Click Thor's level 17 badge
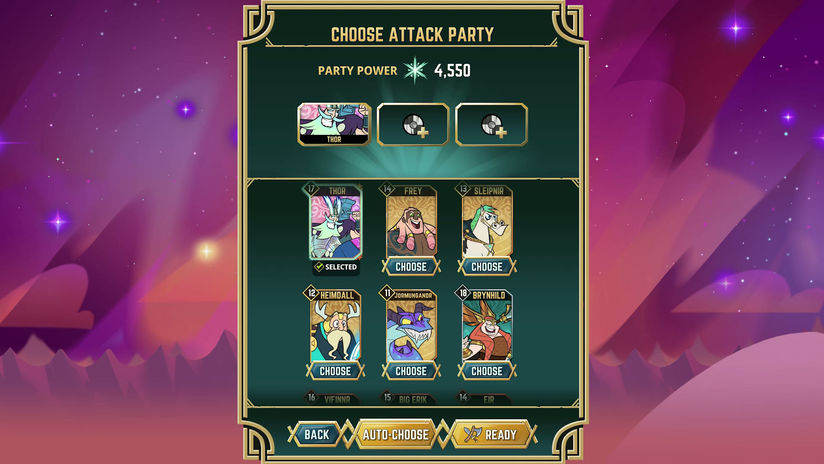 (311, 189)
